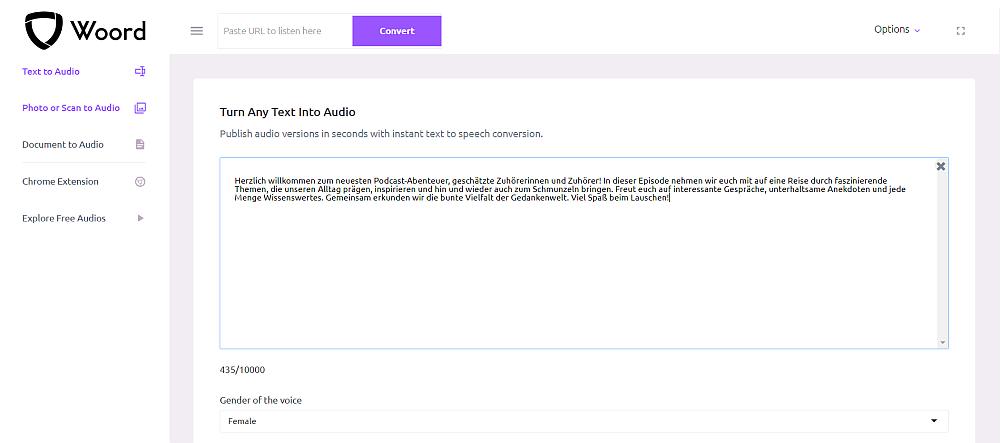The width and height of the screenshot is (1000, 443).
Task: Click the Explore Free Audios play icon
Action: click(x=140, y=218)
